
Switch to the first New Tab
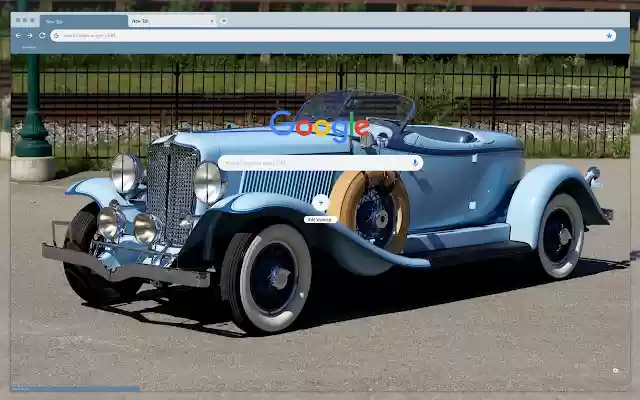click(84, 21)
